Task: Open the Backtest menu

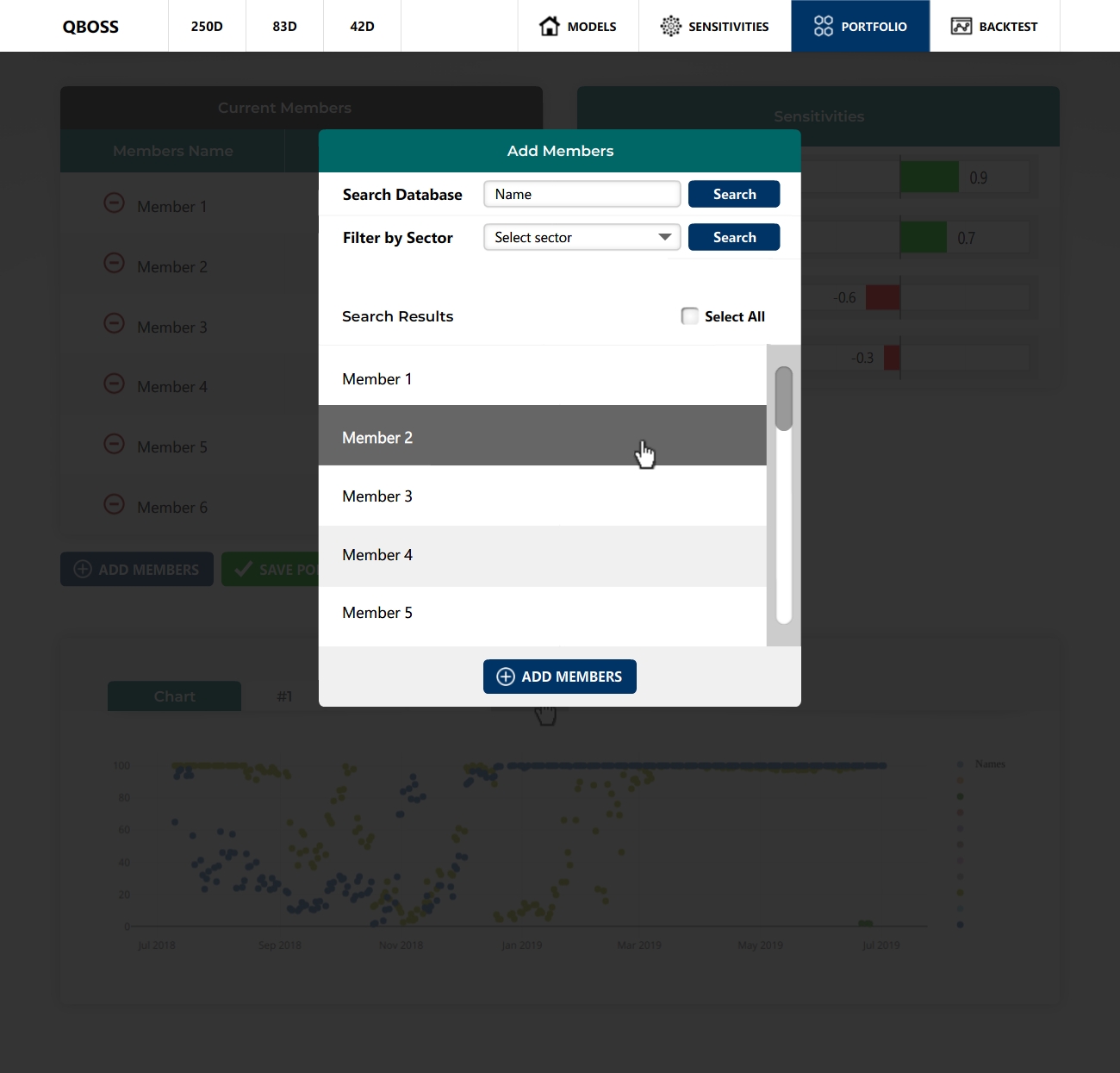Action: coord(994,26)
